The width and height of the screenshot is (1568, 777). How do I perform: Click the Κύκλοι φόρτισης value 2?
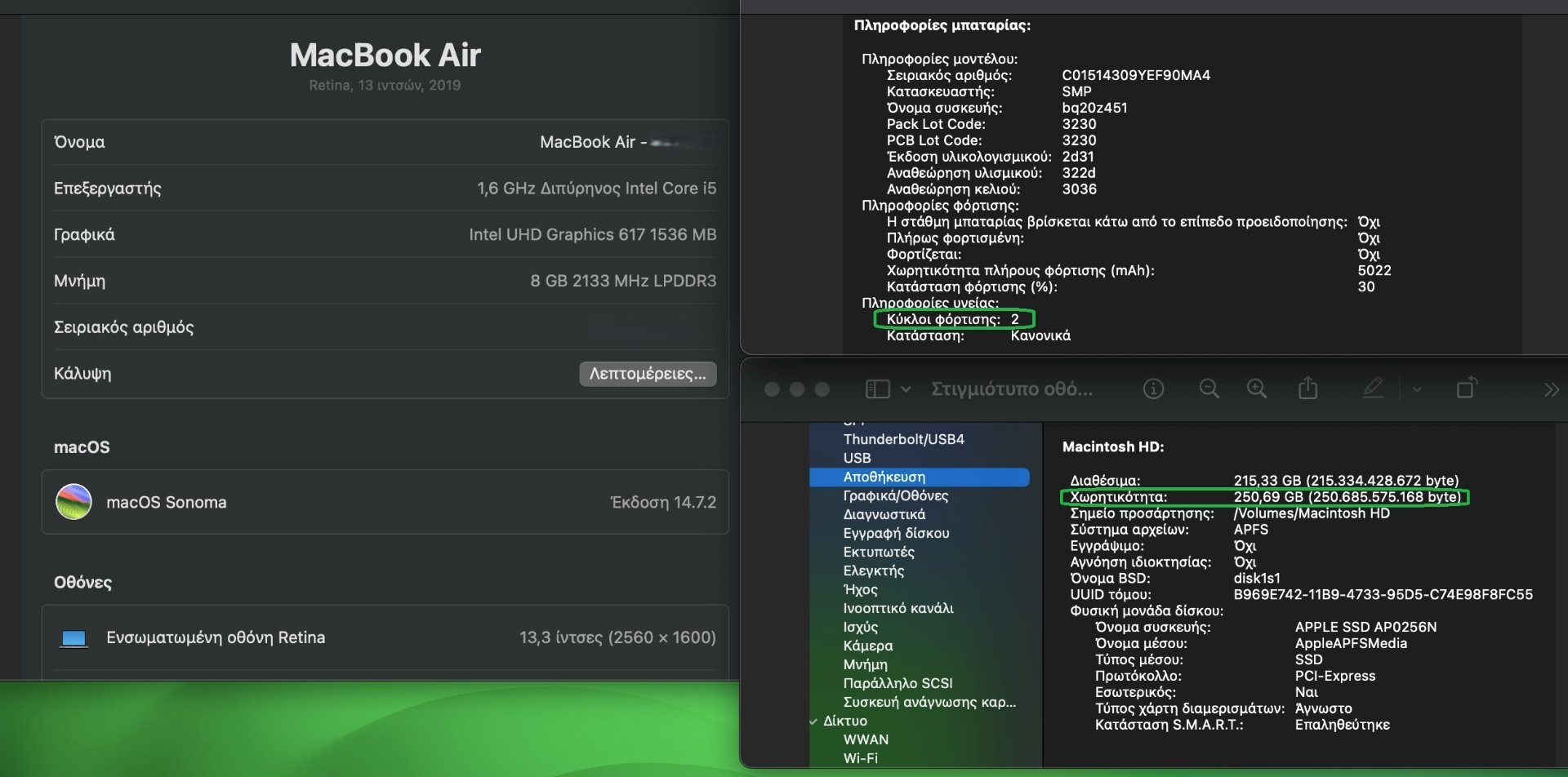tap(1014, 319)
